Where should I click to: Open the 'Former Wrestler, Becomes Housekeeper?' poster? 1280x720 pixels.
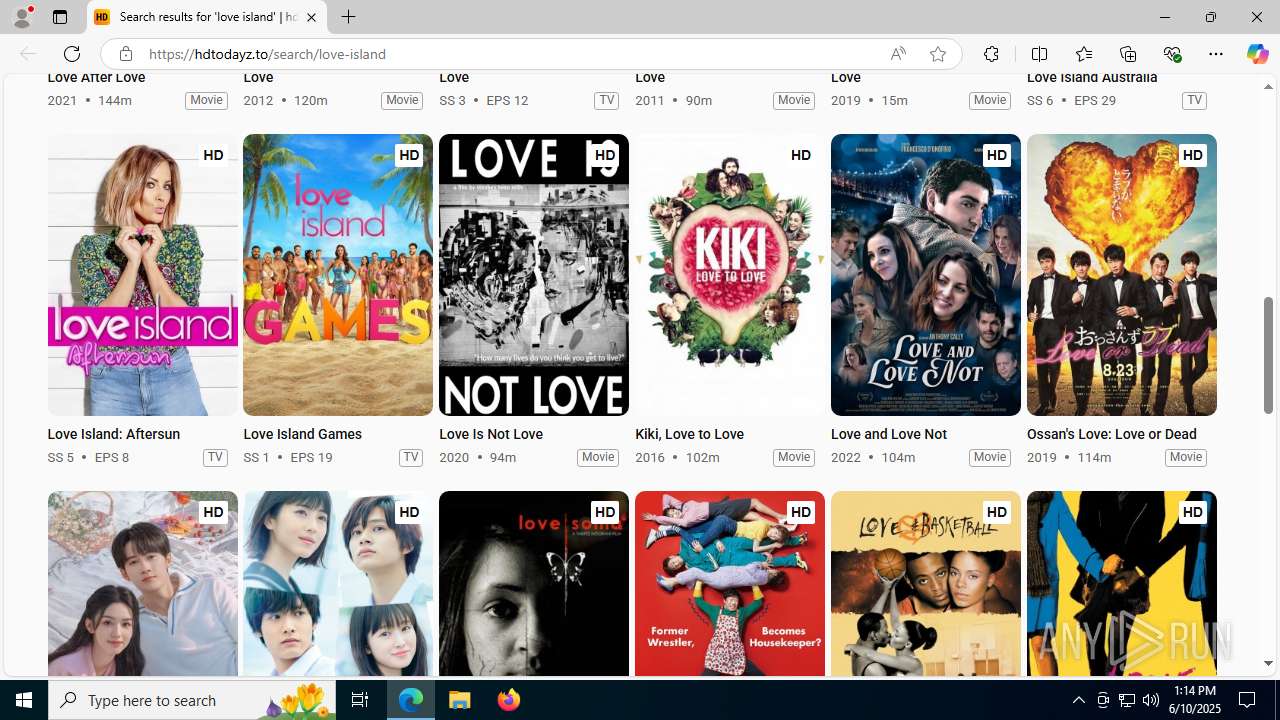730,584
